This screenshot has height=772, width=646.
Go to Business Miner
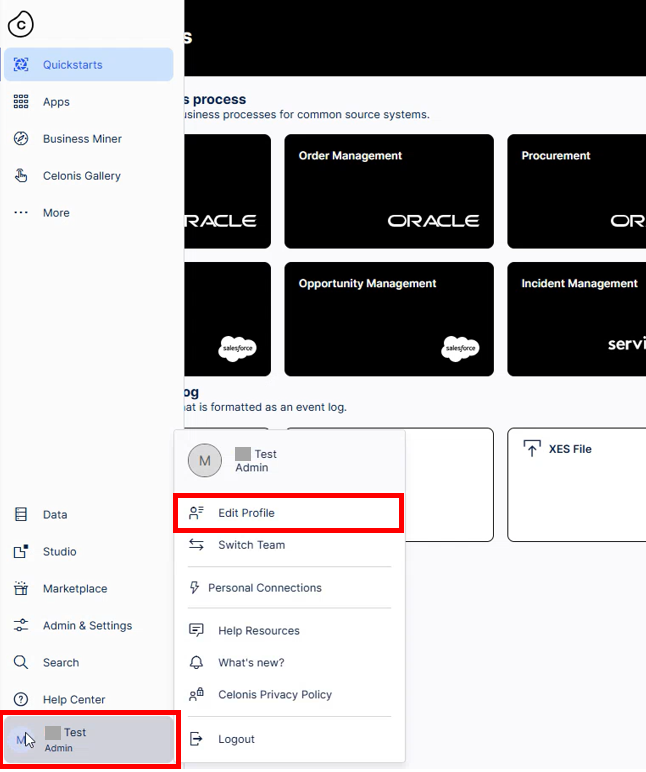coord(89,139)
